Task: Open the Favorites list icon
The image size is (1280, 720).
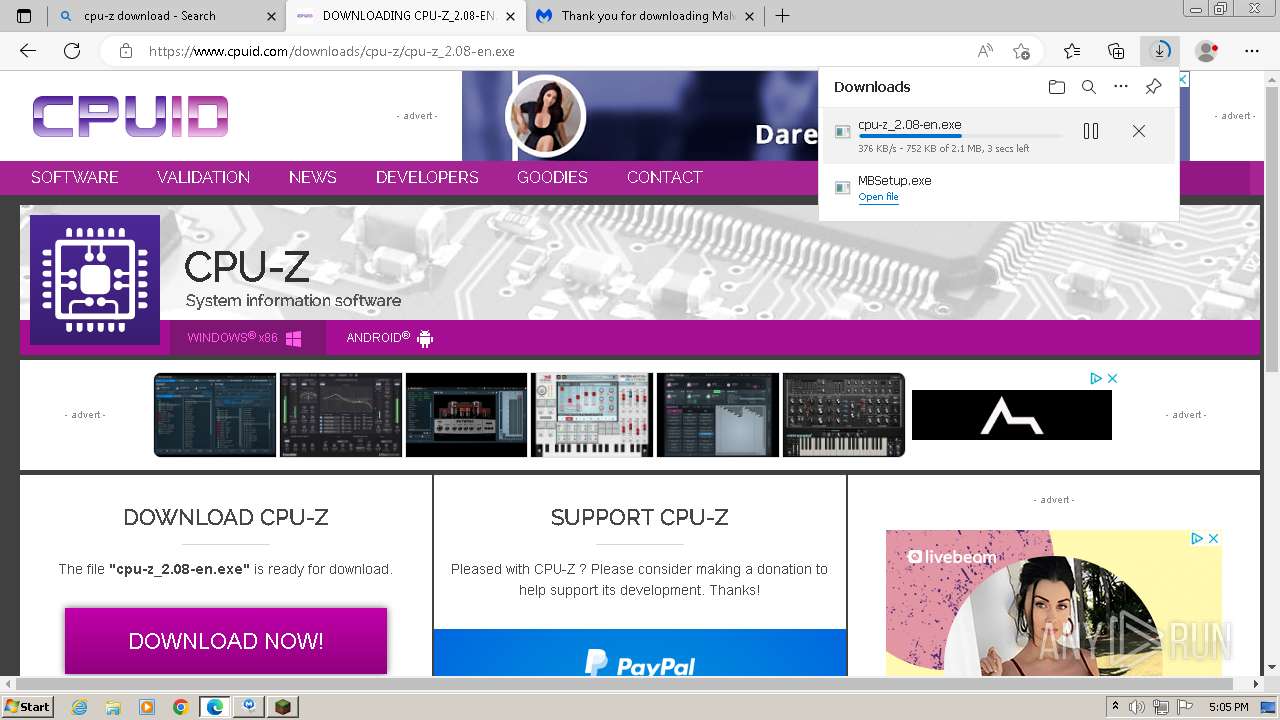Action: 1072,51
